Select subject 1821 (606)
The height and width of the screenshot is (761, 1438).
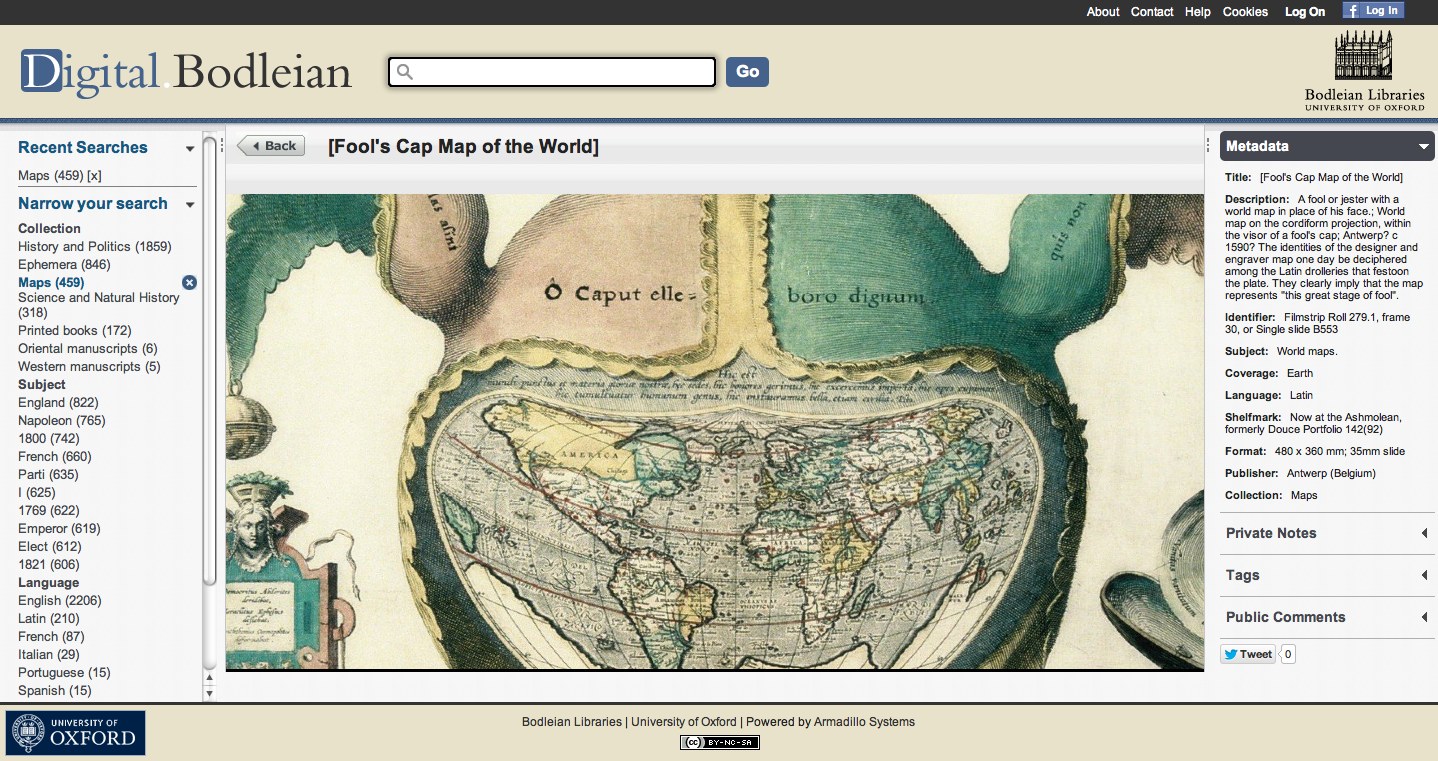click(x=49, y=565)
